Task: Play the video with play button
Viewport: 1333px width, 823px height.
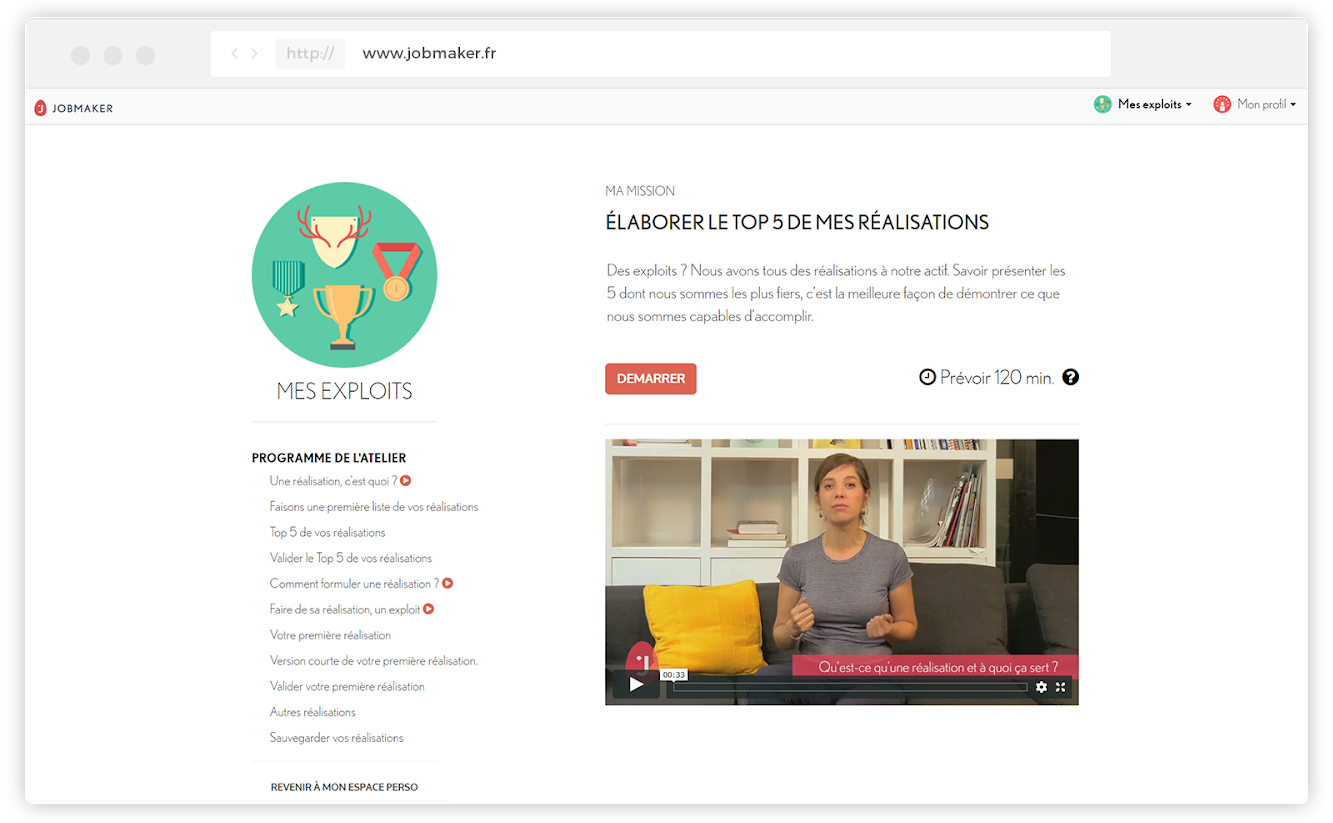Action: [636, 685]
